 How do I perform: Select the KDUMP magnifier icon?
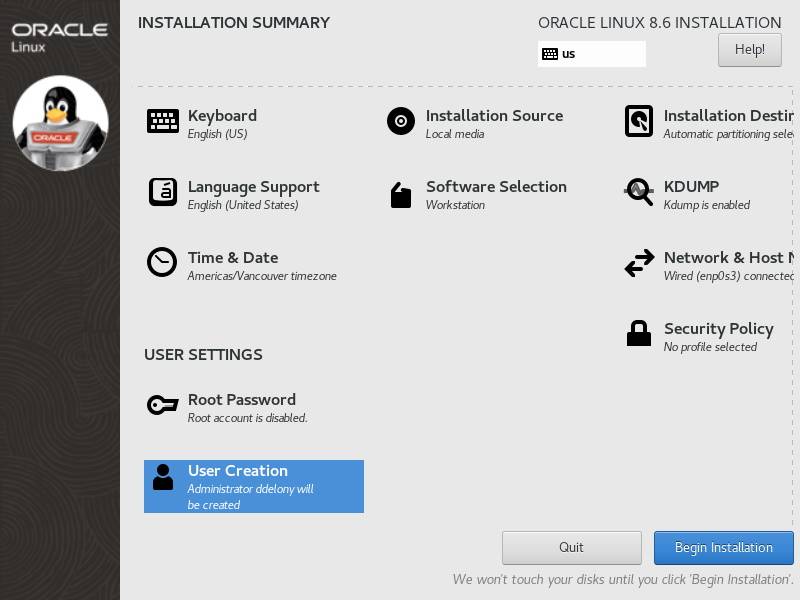click(638, 192)
